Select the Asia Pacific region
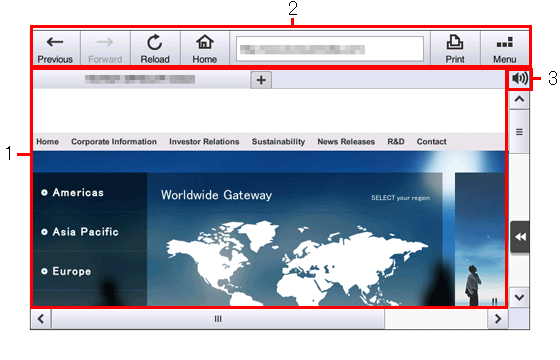The width and height of the screenshot is (560, 360). (85, 232)
